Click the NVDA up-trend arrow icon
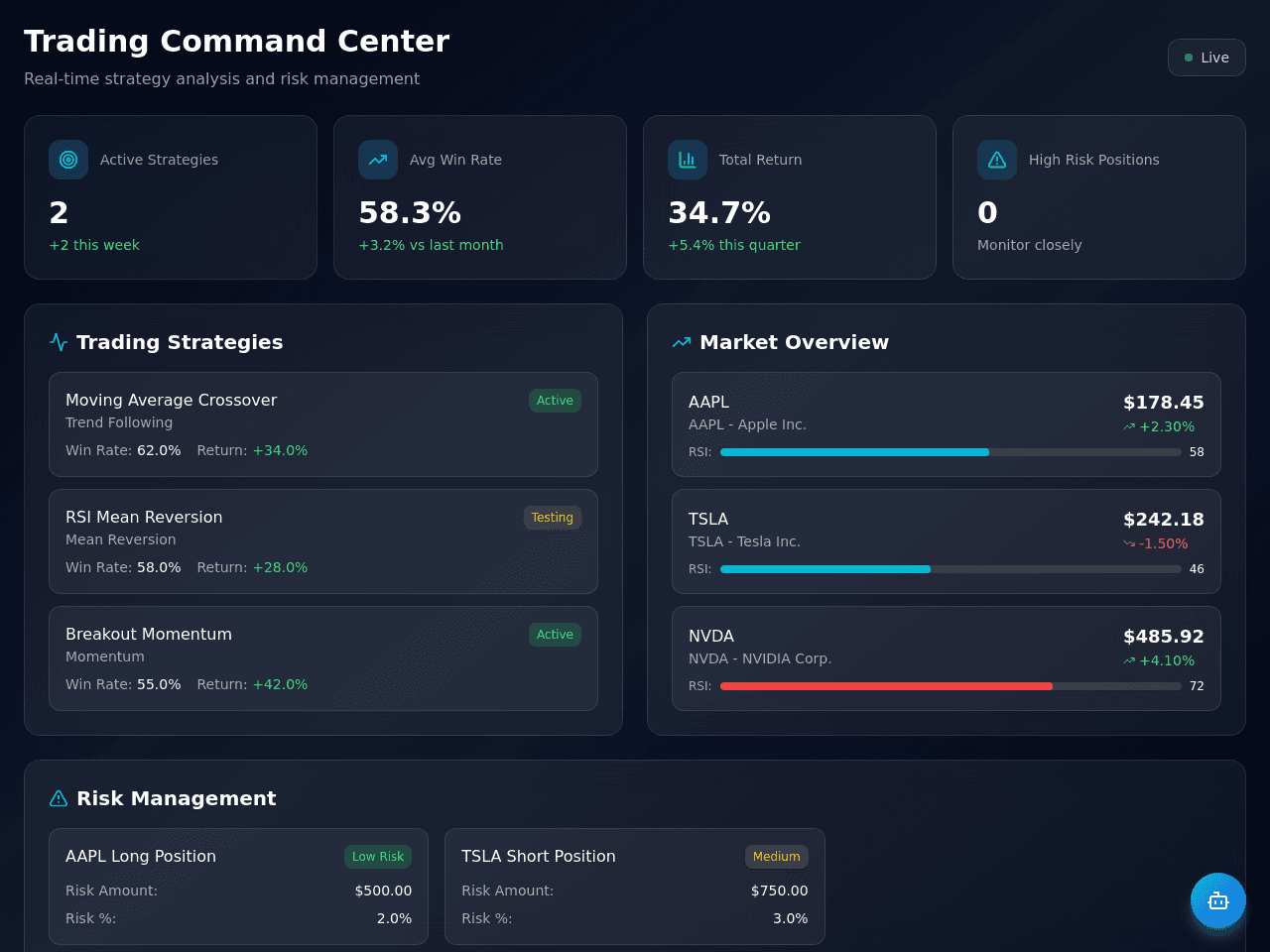1270x952 pixels. pyautogui.click(x=1129, y=661)
